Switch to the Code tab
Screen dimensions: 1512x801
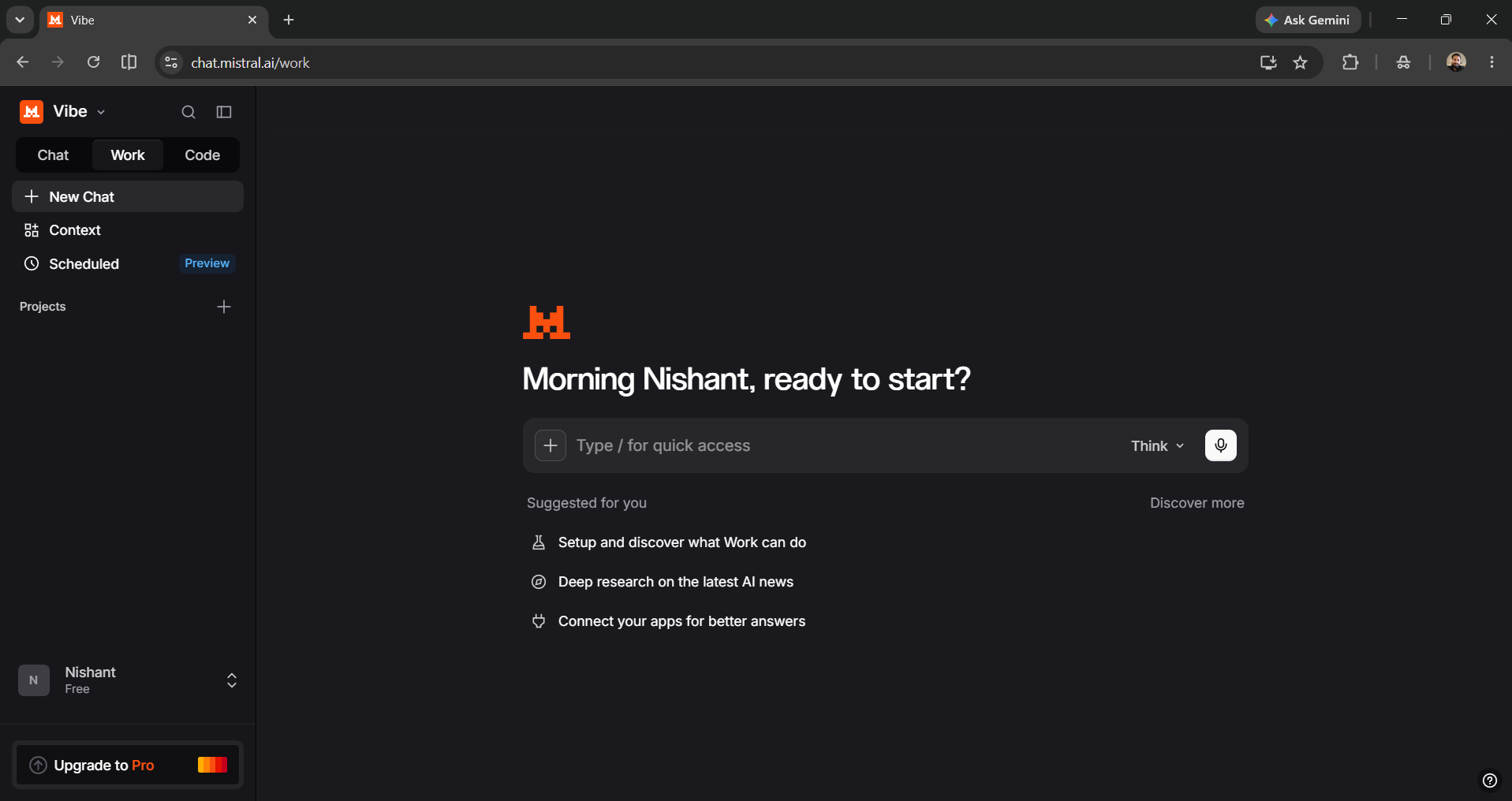pos(202,155)
